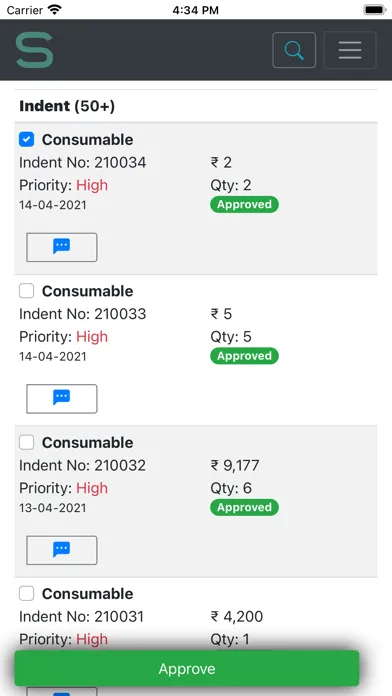Click the green Approve button
This screenshot has height=696, width=392.
click(x=187, y=668)
